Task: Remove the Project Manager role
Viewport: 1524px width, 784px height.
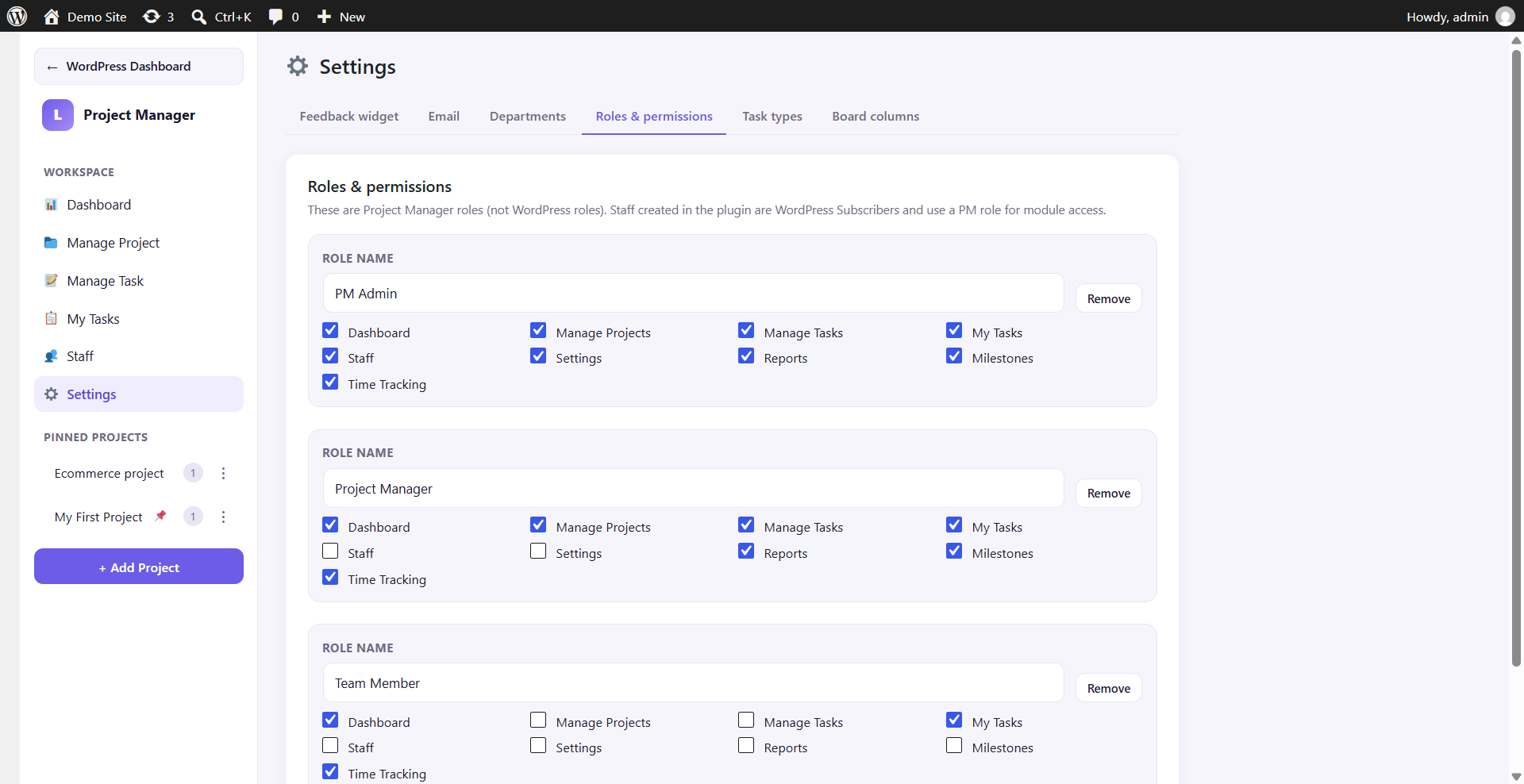Action: pos(1108,493)
